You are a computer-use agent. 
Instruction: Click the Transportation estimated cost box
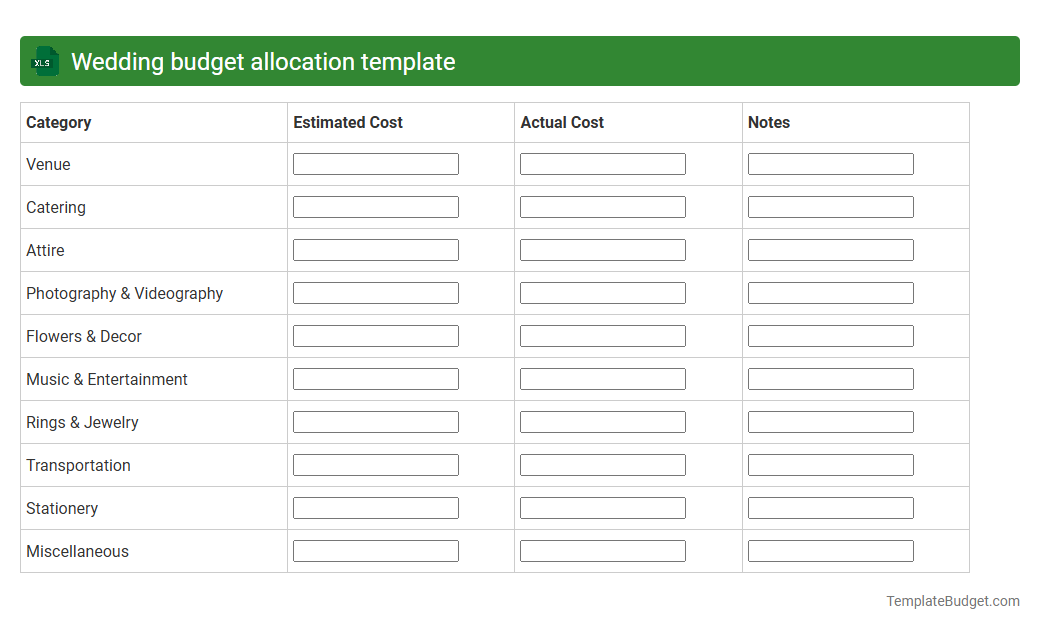tap(375, 464)
